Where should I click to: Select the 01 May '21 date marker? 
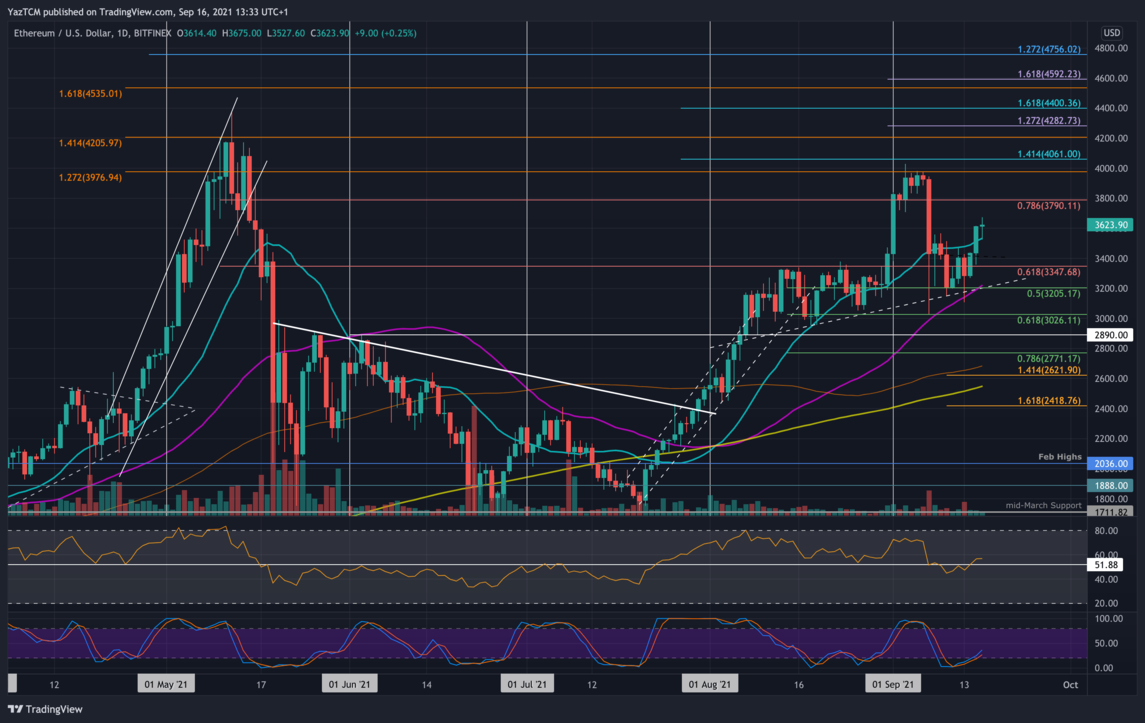tap(168, 685)
